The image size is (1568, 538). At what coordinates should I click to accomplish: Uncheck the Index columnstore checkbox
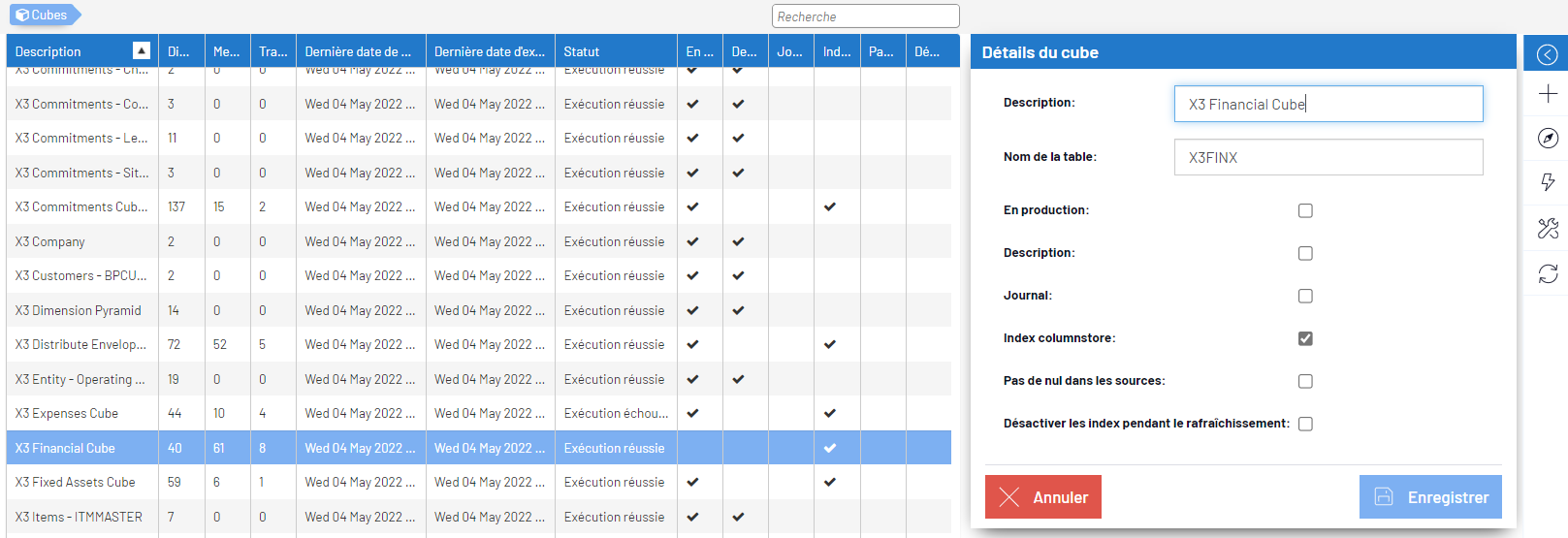pyautogui.click(x=1305, y=338)
